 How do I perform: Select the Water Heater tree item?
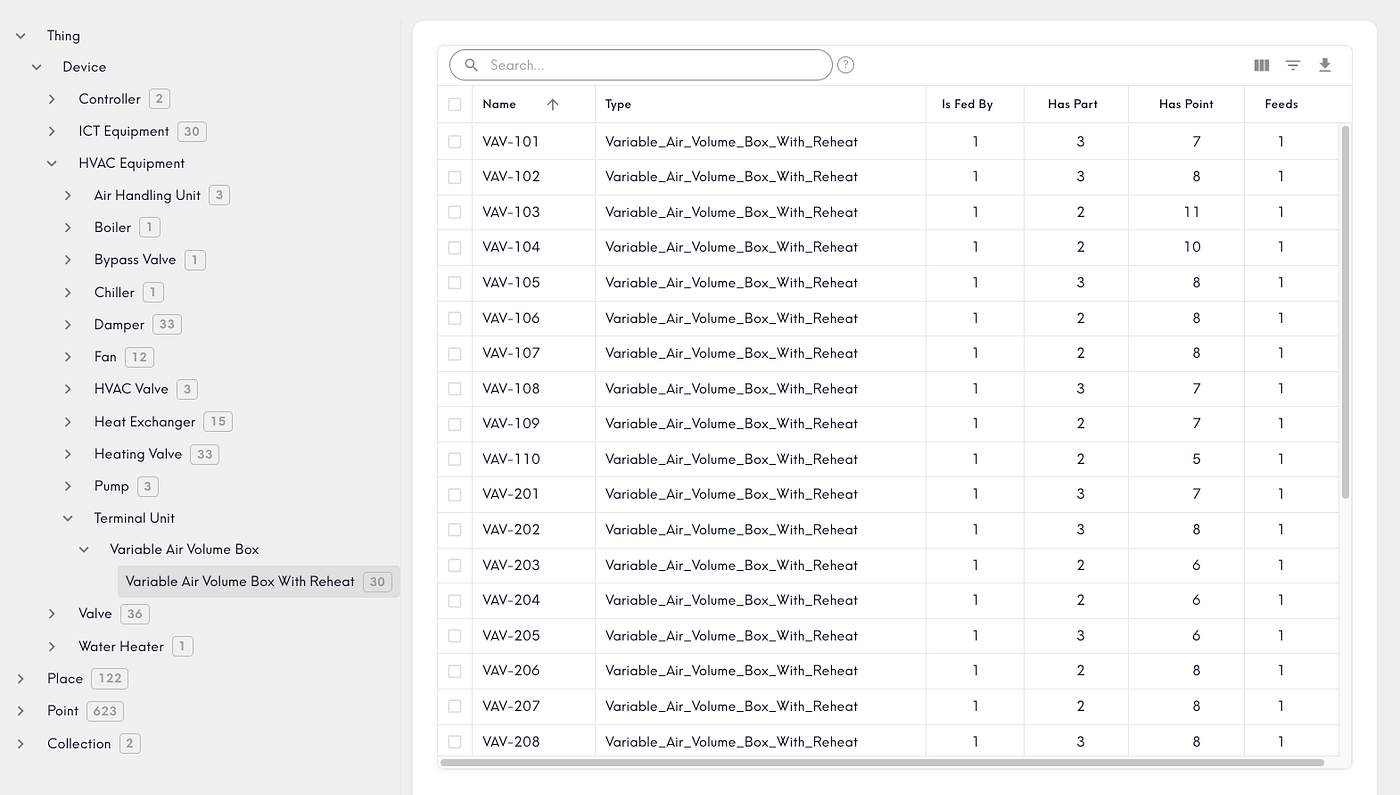click(x=121, y=646)
